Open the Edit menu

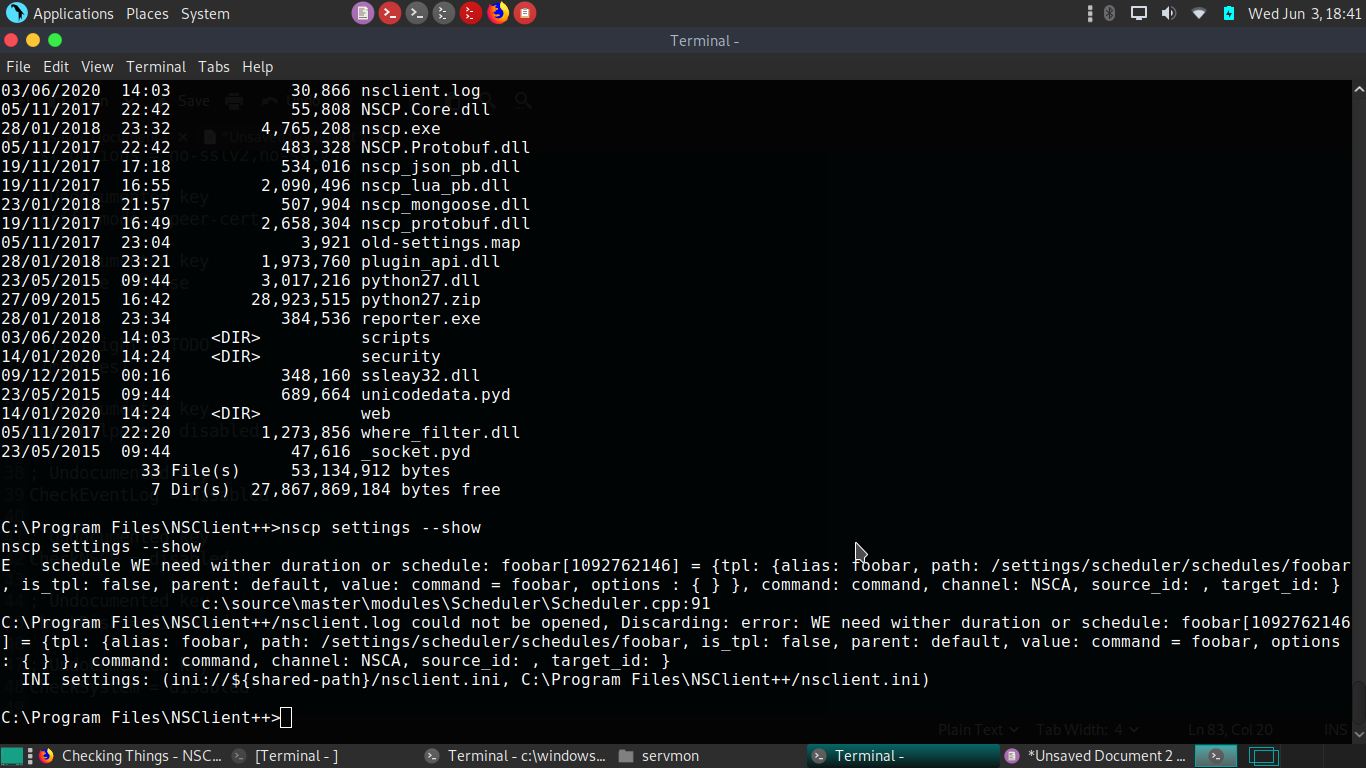tap(56, 67)
